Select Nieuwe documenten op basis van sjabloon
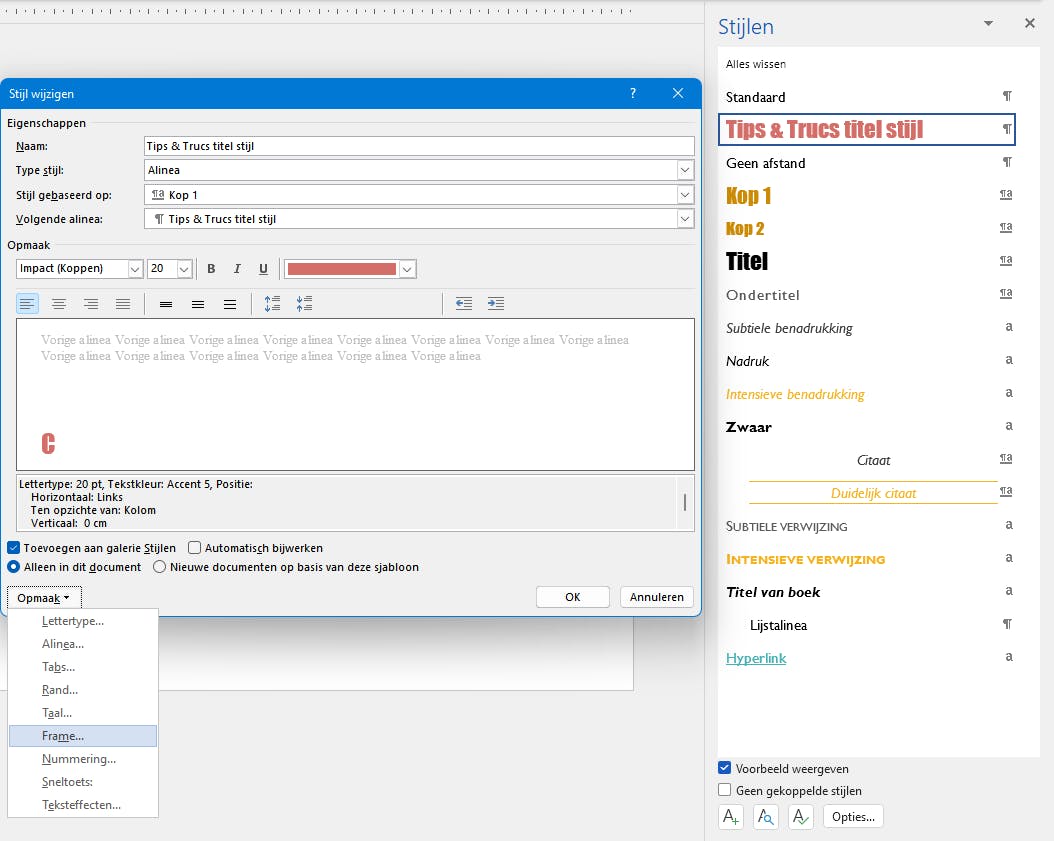 (x=159, y=567)
